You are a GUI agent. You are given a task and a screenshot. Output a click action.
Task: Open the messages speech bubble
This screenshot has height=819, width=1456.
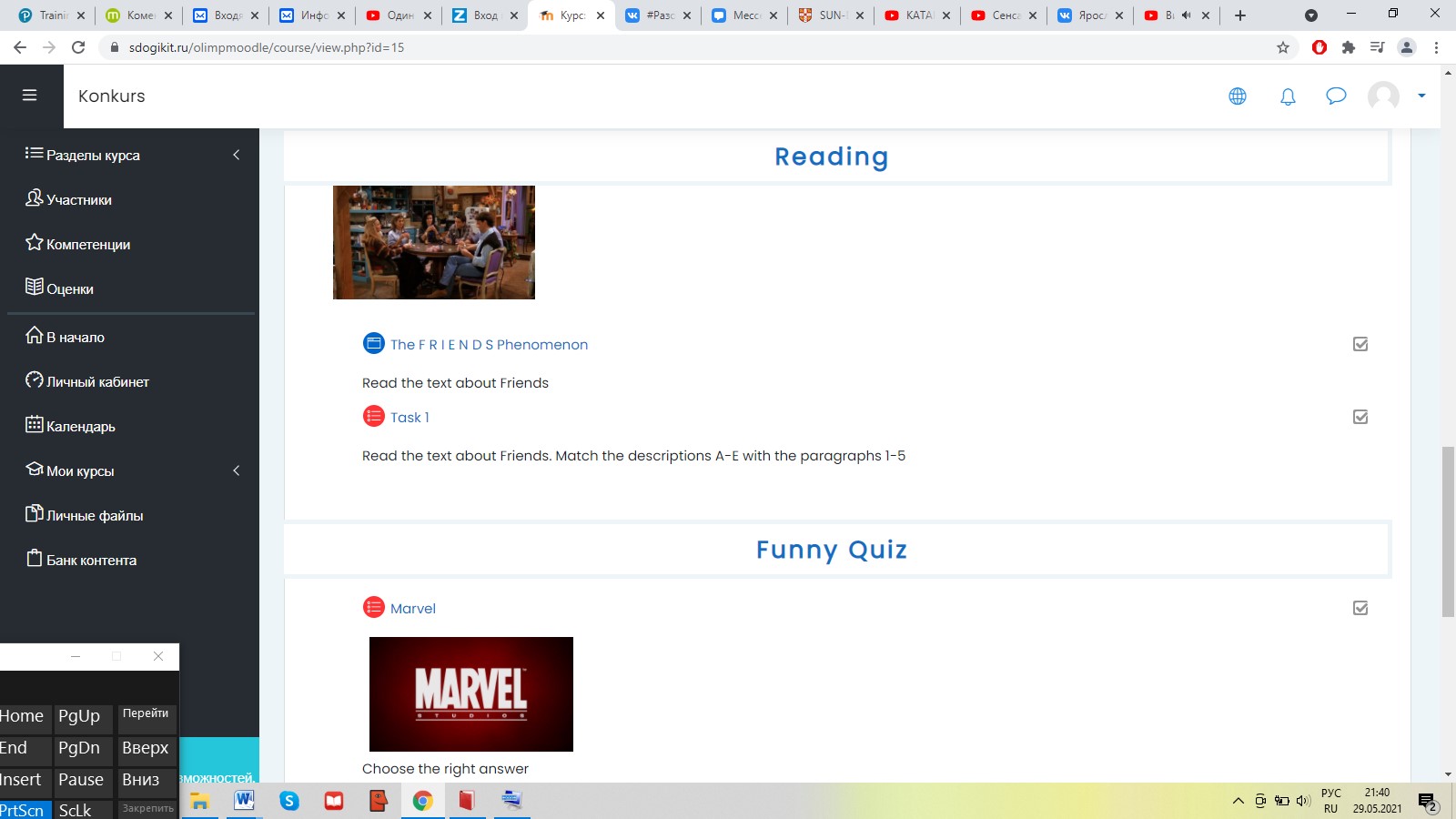tap(1336, 96)
